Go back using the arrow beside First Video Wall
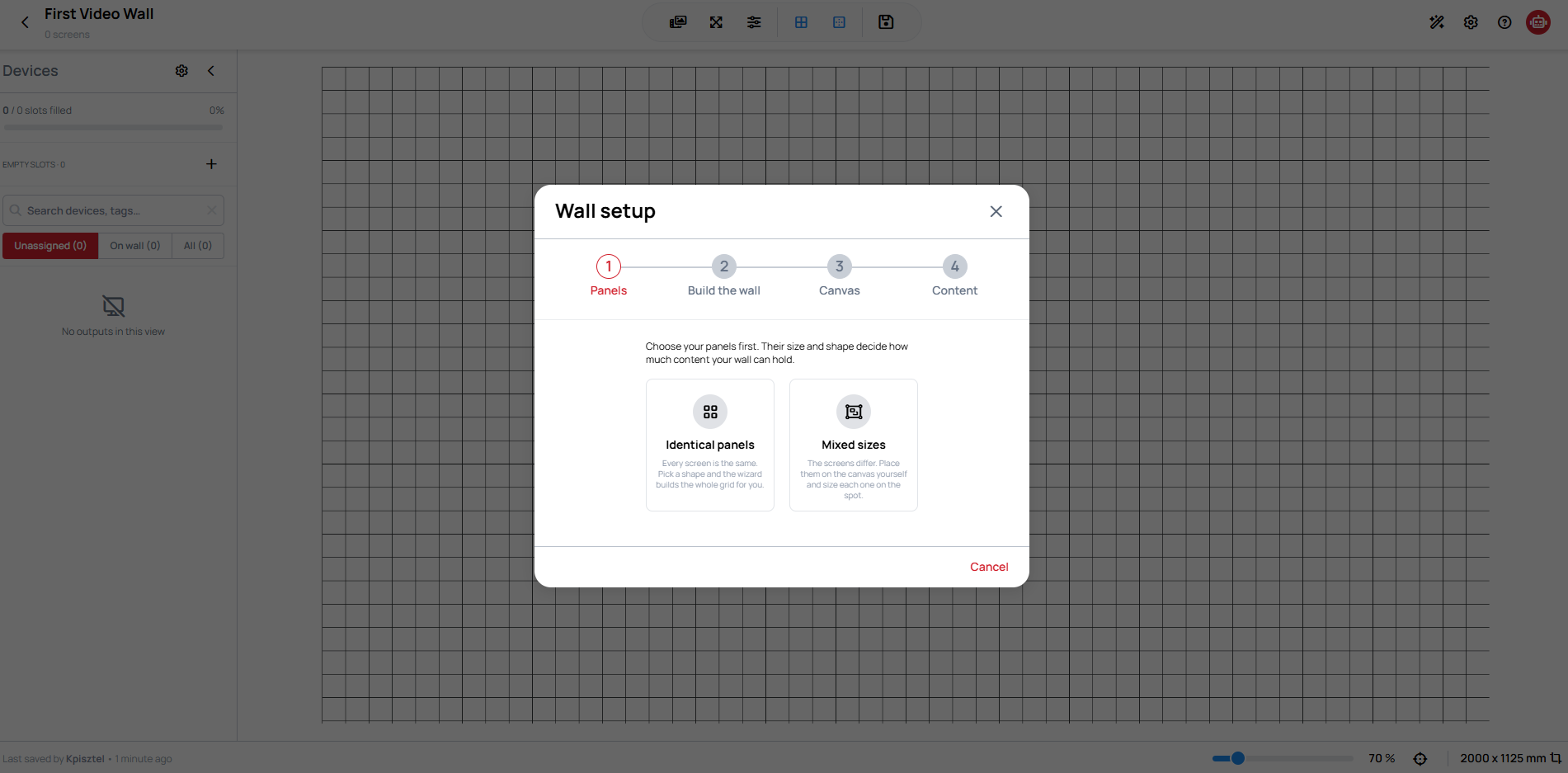 click(x=25, y=22)
